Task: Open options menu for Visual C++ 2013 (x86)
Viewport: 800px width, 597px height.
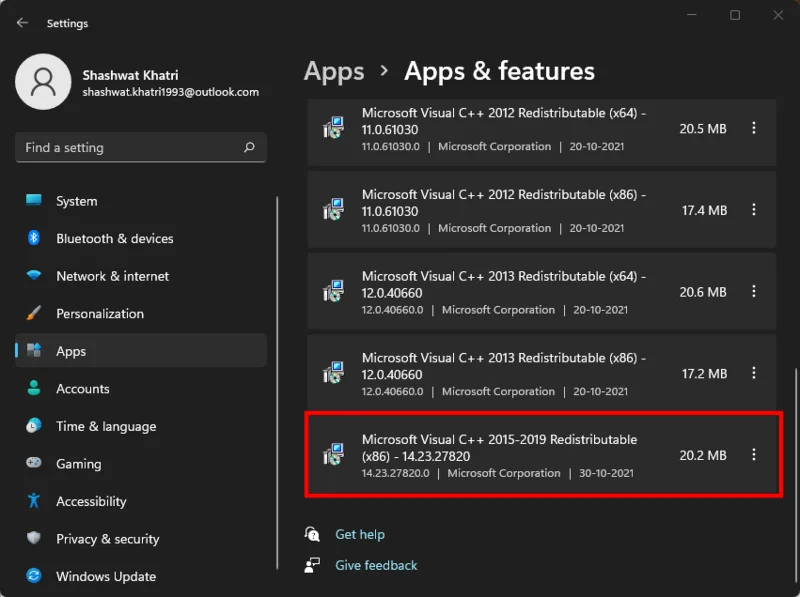Action: (754, 373)
